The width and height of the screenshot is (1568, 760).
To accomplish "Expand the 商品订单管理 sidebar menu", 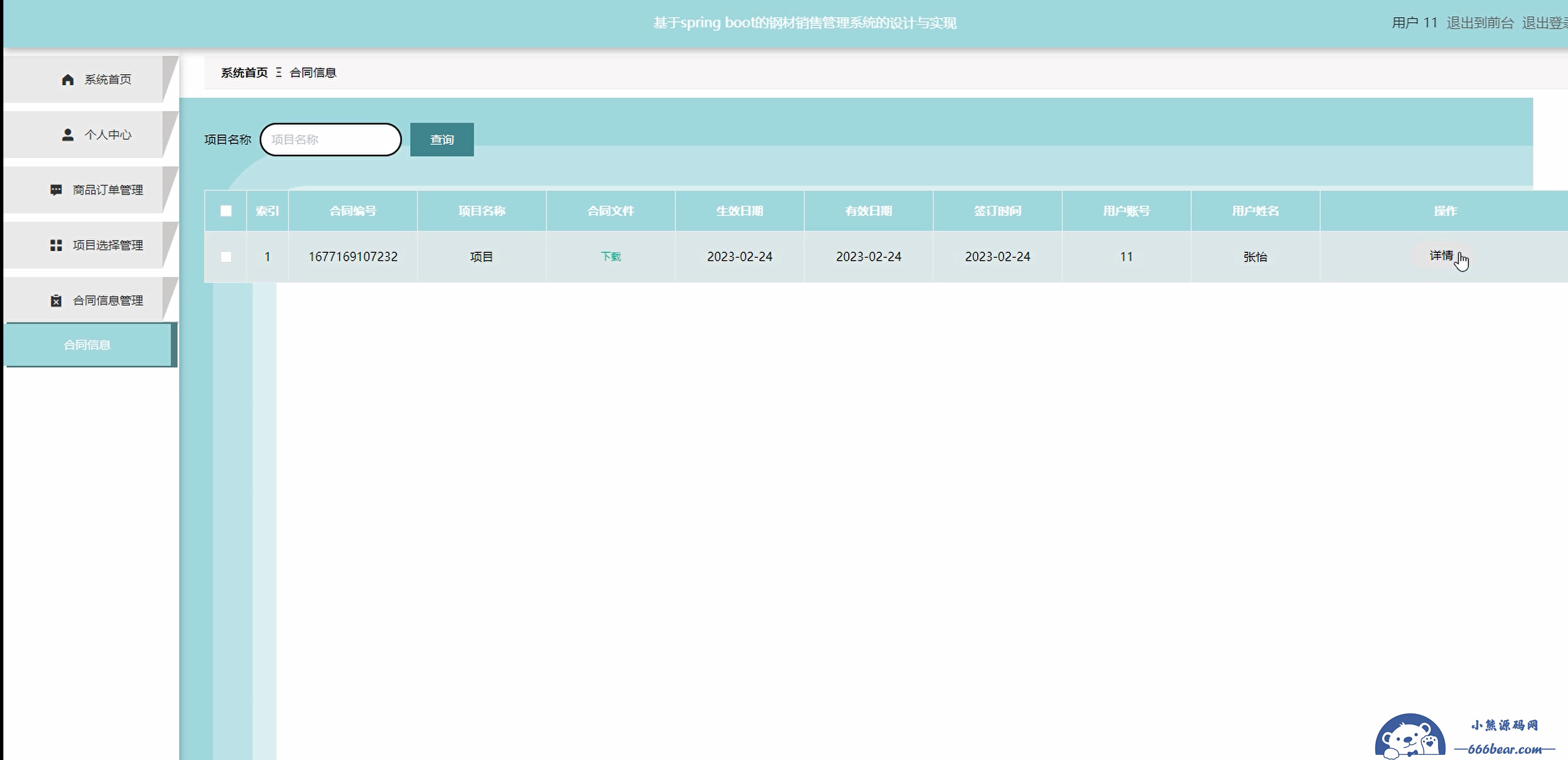I will tap(108, 190).
